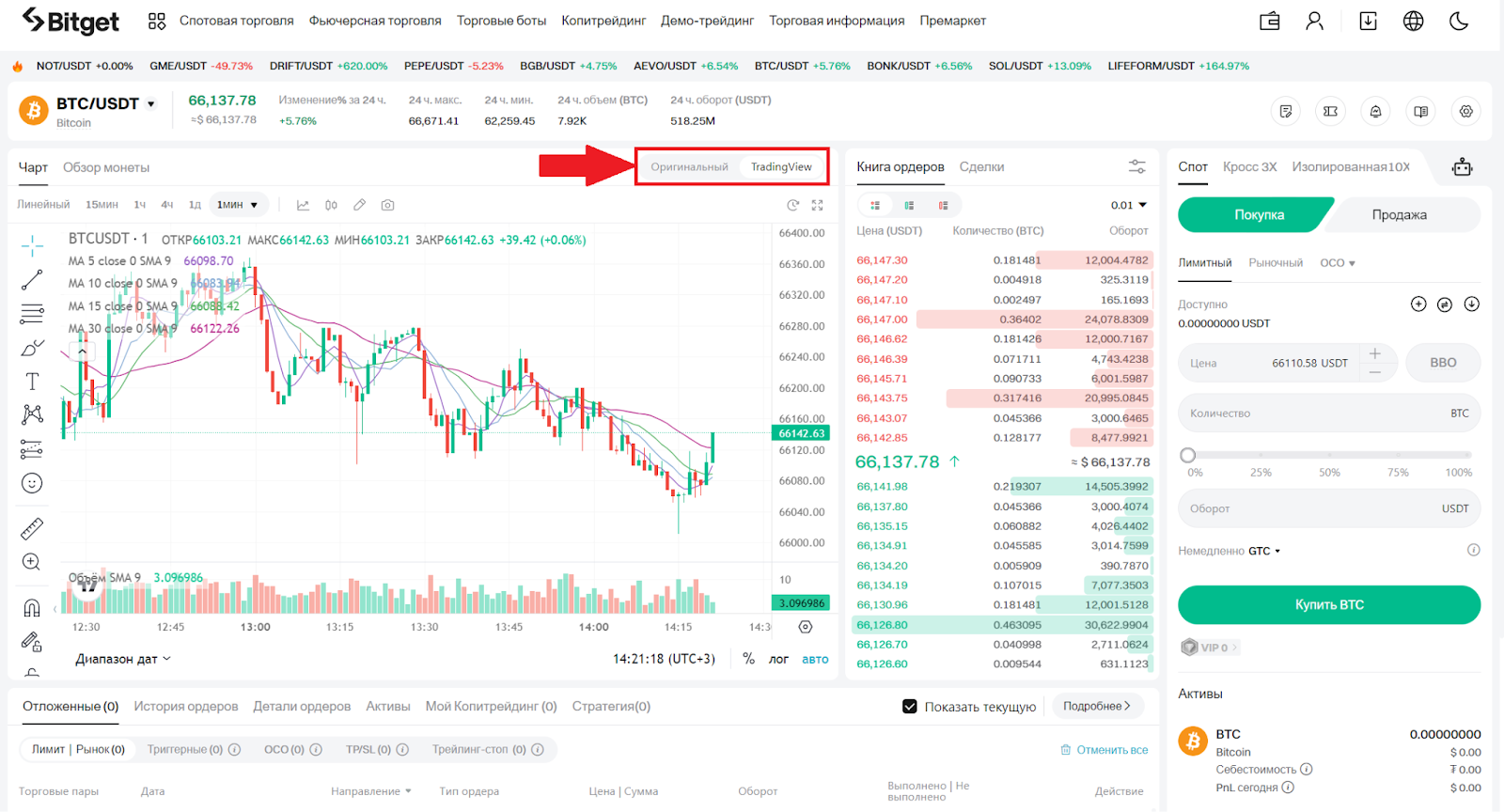Select the Продажа sell button
The image size is (1504, 812).
[1399, 214]
